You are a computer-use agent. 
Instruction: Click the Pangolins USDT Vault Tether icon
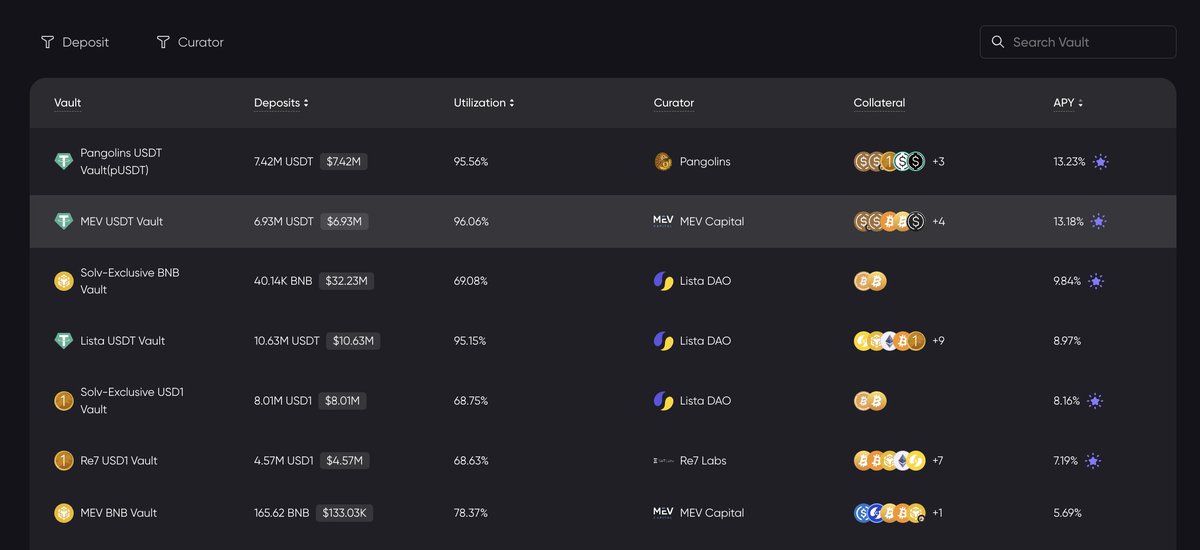pyautogui.click(x=64, y=161)
